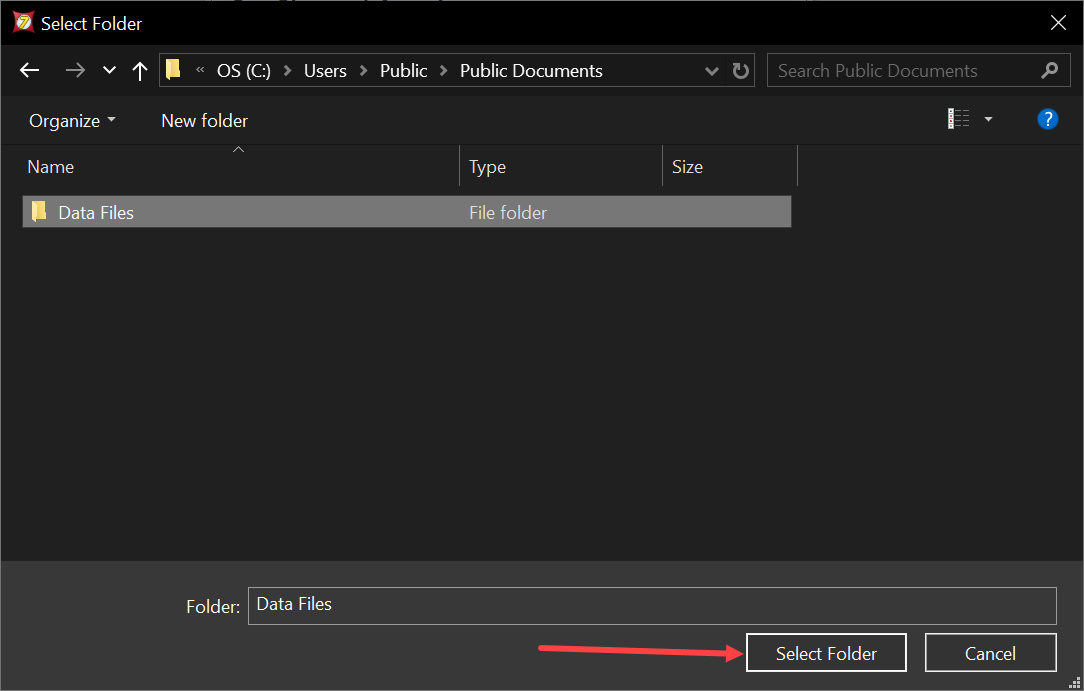Click the Forward navigation arrow
Viewport: 1084px width, 691px height.
(x=74, y=71)
